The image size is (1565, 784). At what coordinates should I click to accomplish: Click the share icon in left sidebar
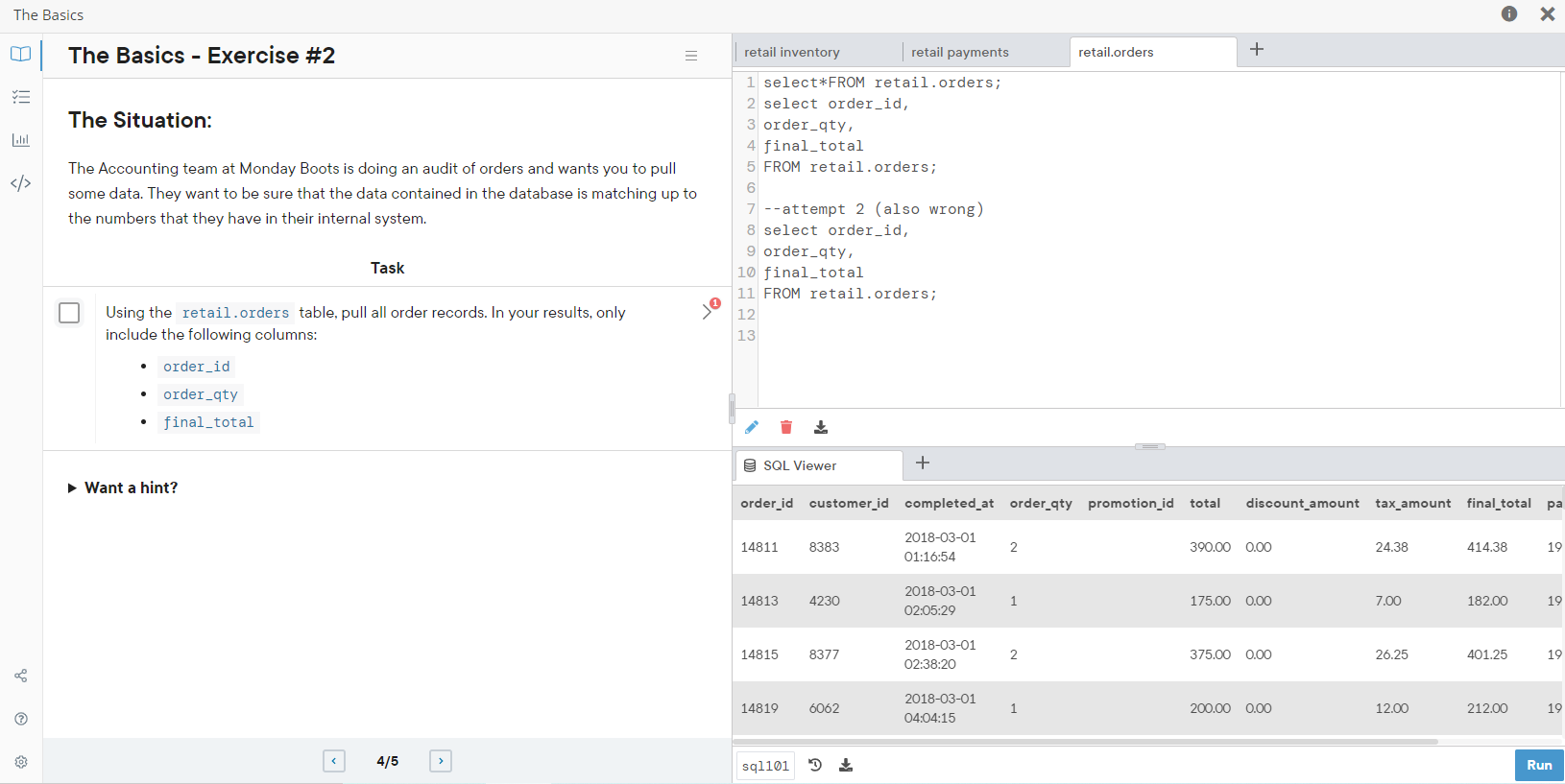(x=21, y=676)
